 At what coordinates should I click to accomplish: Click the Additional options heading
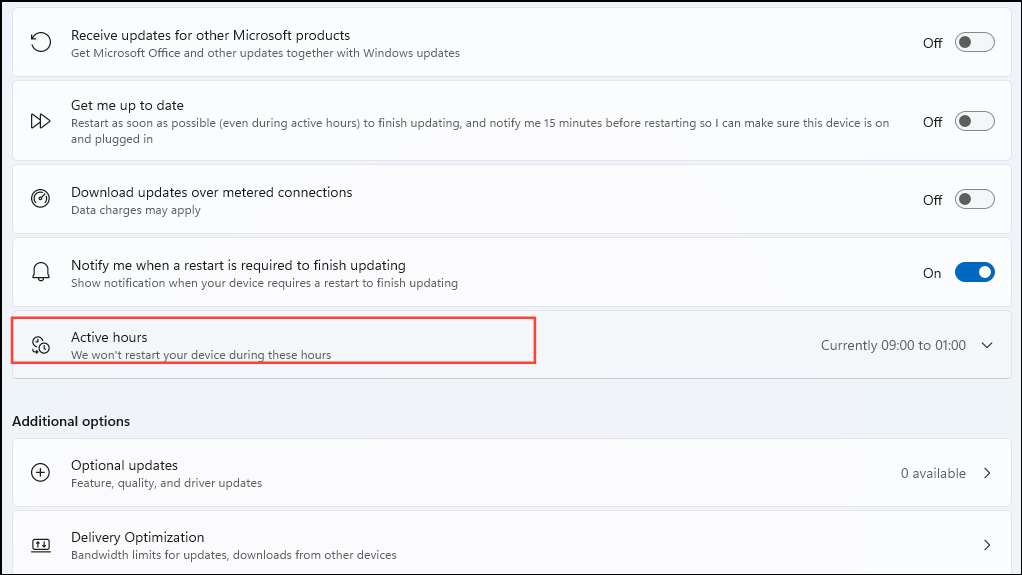click(71, 421)
